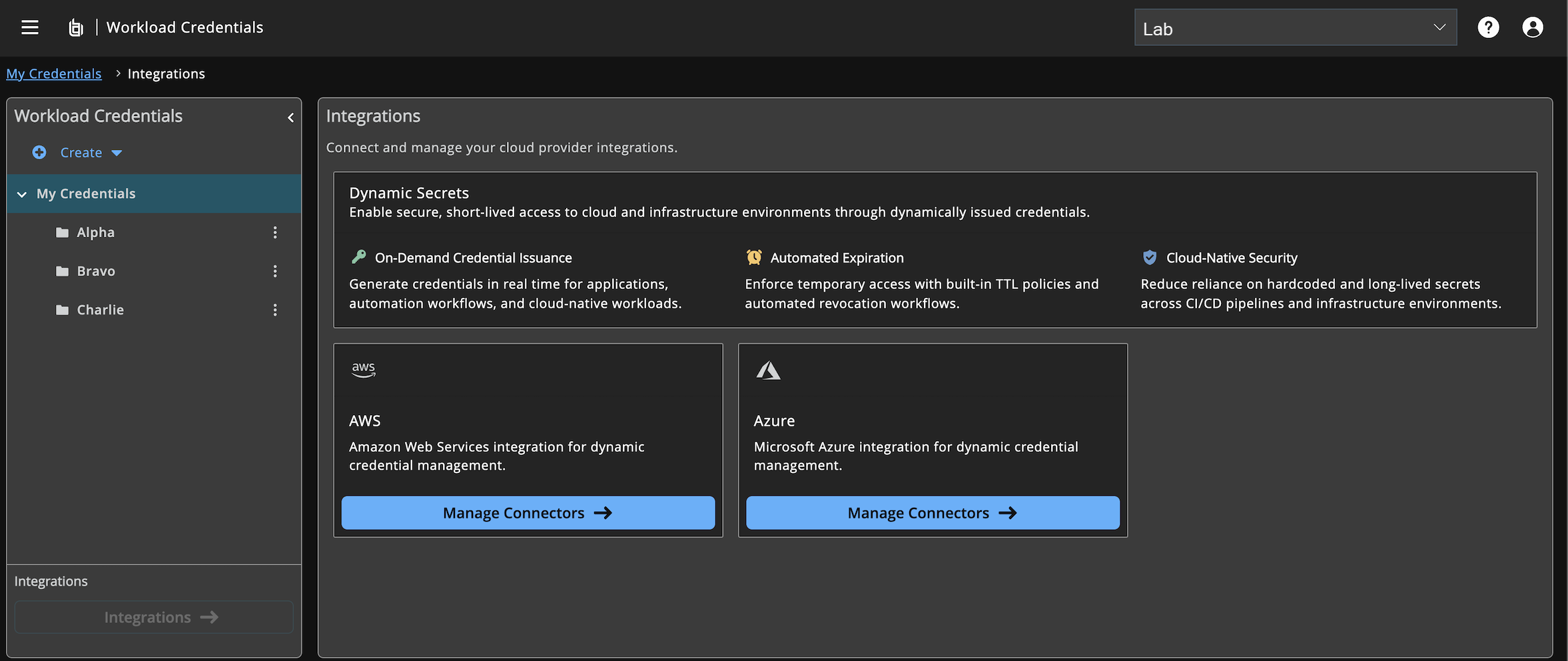Select the My Credentials tree node
Image resolution: width=1568 pixels, height=661 pixels.
pos(154,194)
